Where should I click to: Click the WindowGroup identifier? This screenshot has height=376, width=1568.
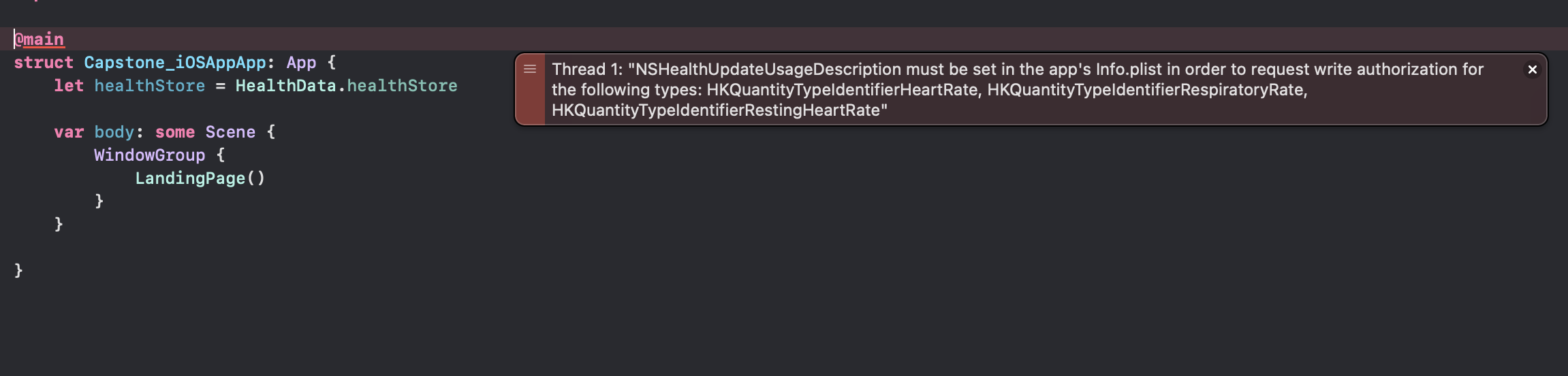click(x=149, y=155)
